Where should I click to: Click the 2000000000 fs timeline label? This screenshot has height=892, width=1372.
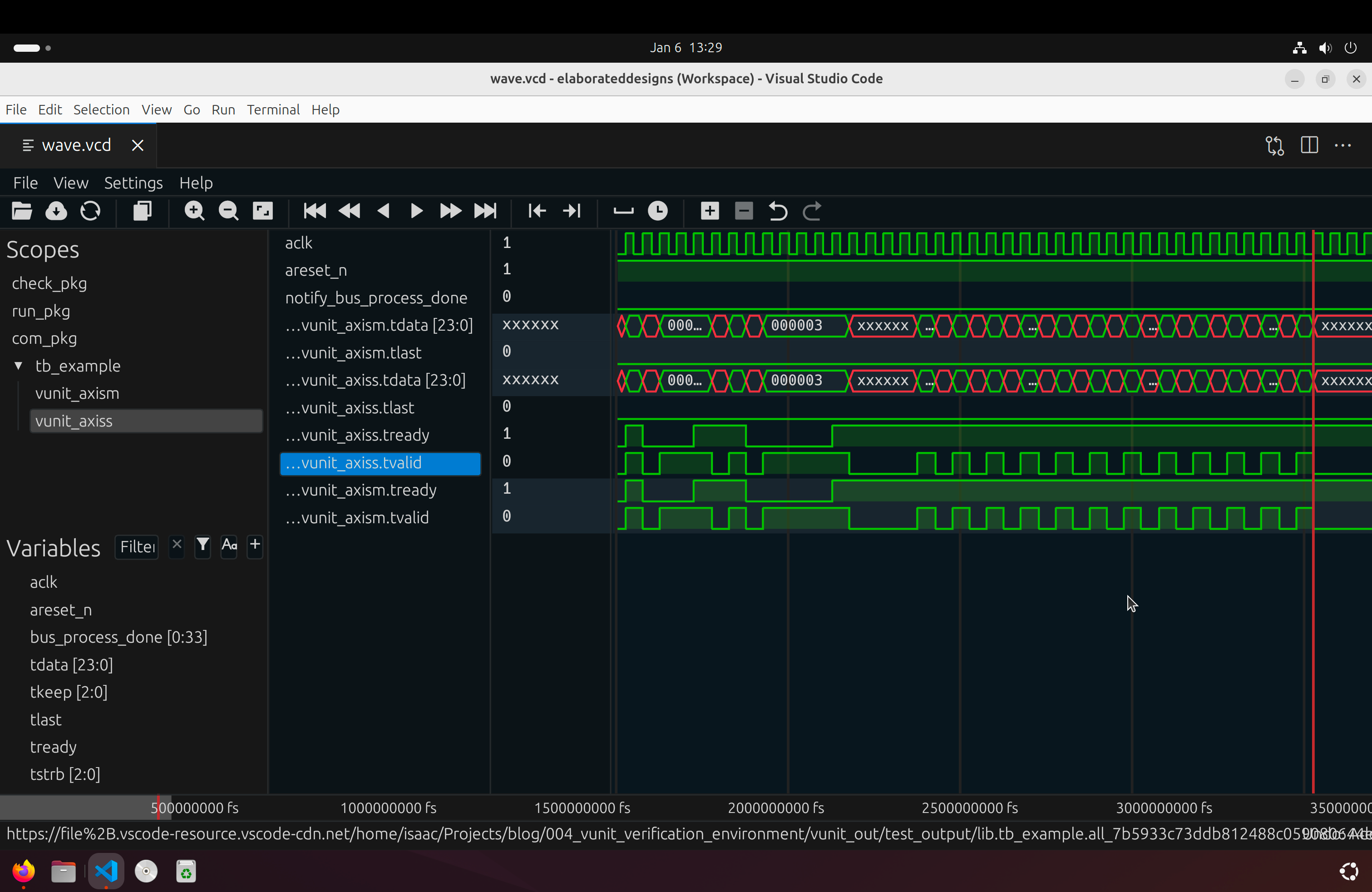pyautogui.click(x=775, y=808)
